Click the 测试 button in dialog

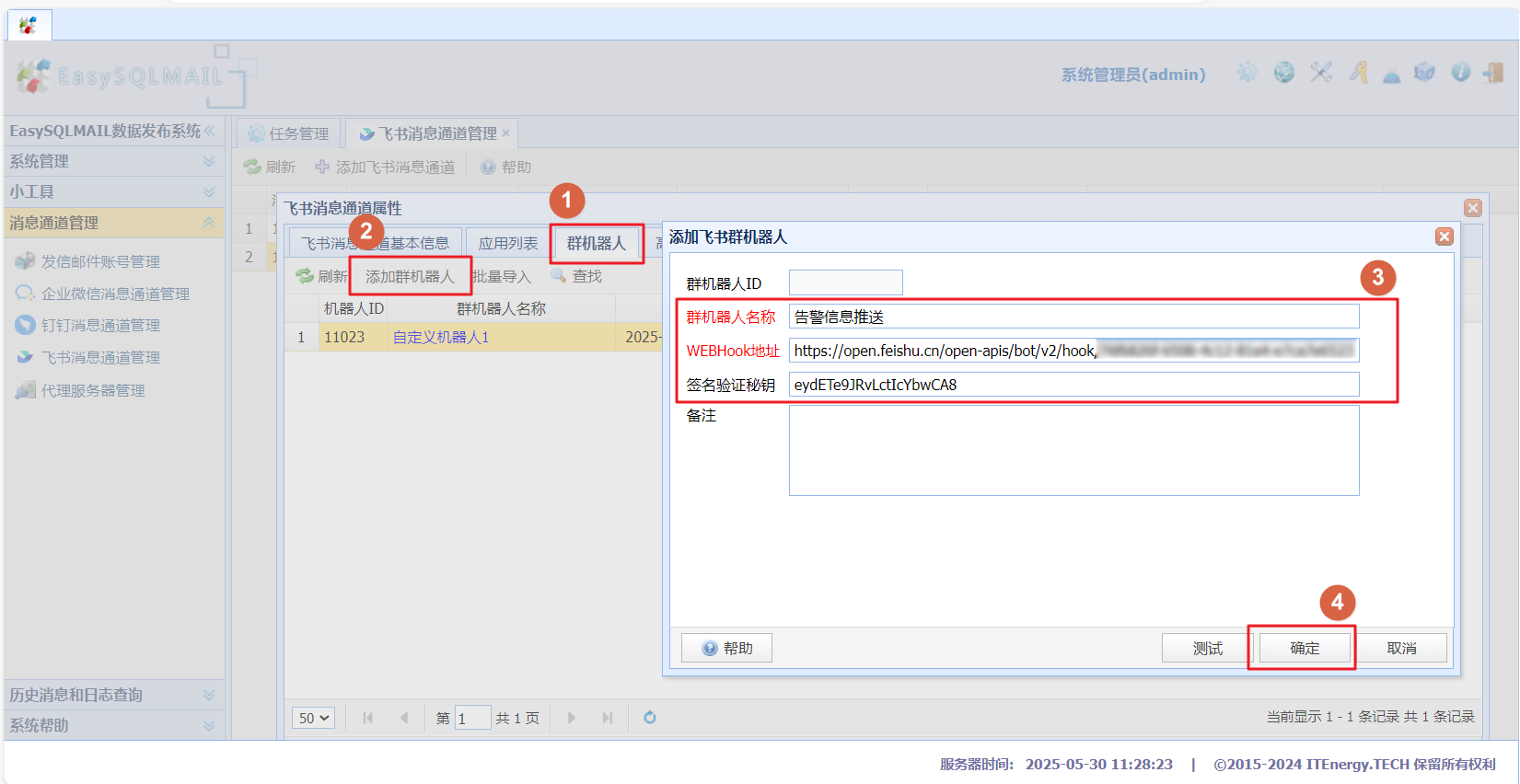pos(1207,648)
